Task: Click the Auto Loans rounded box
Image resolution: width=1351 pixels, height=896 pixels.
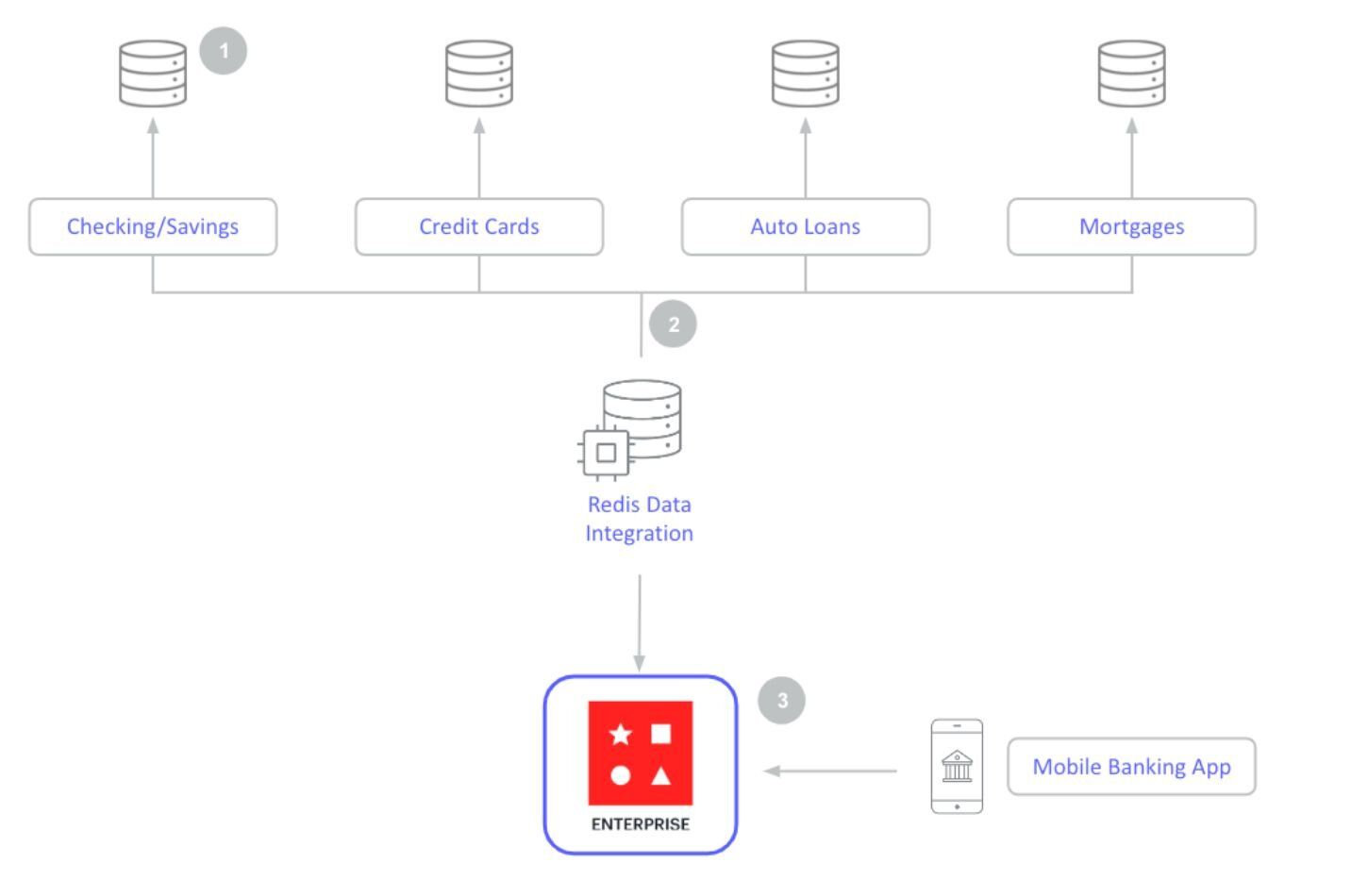Action: (805, 226)
